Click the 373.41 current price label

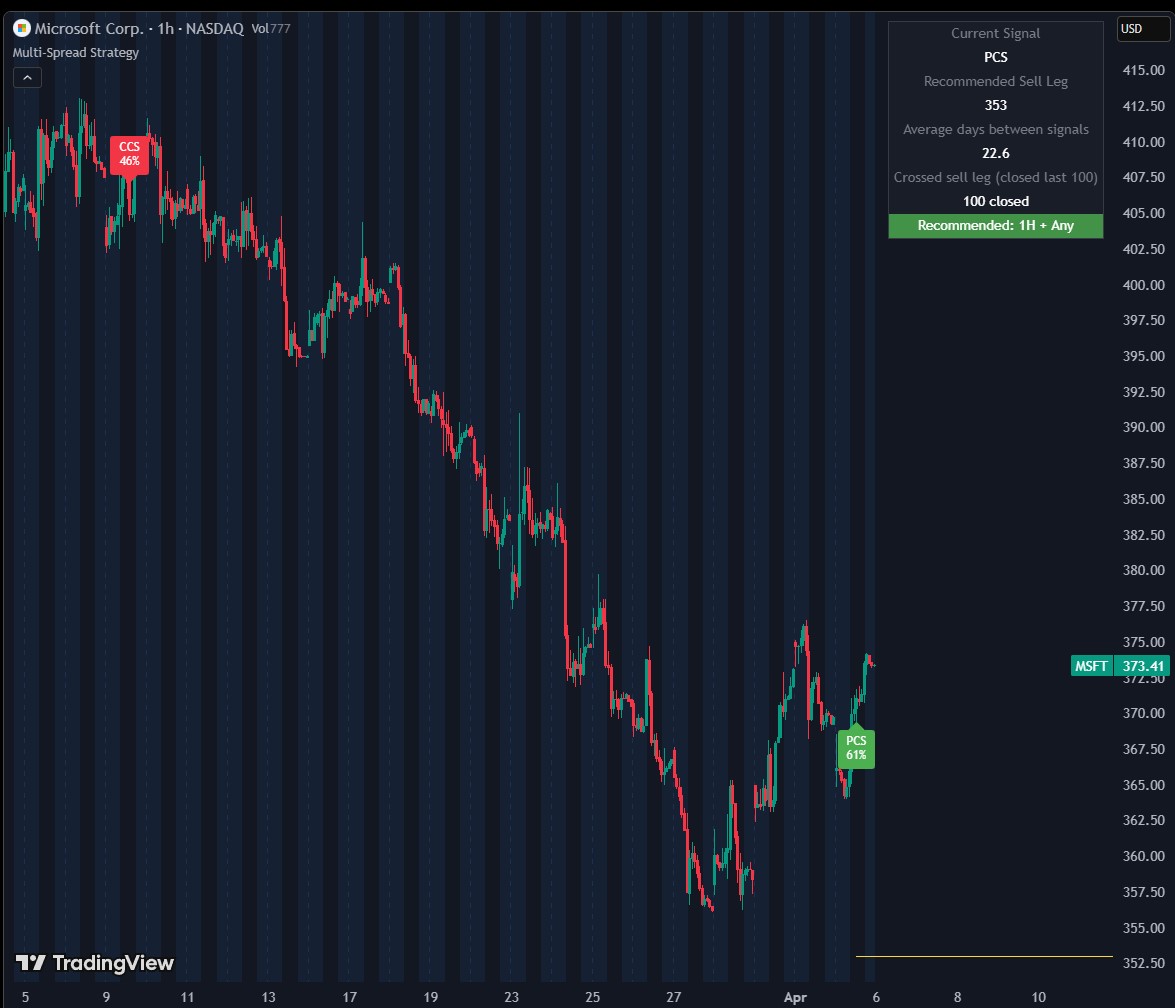coord(1142,666)
